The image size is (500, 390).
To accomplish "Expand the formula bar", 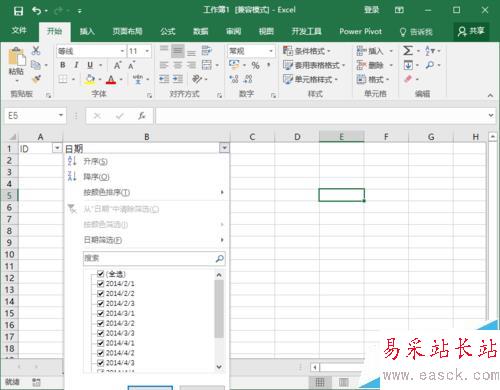I will tap(491, 115).
